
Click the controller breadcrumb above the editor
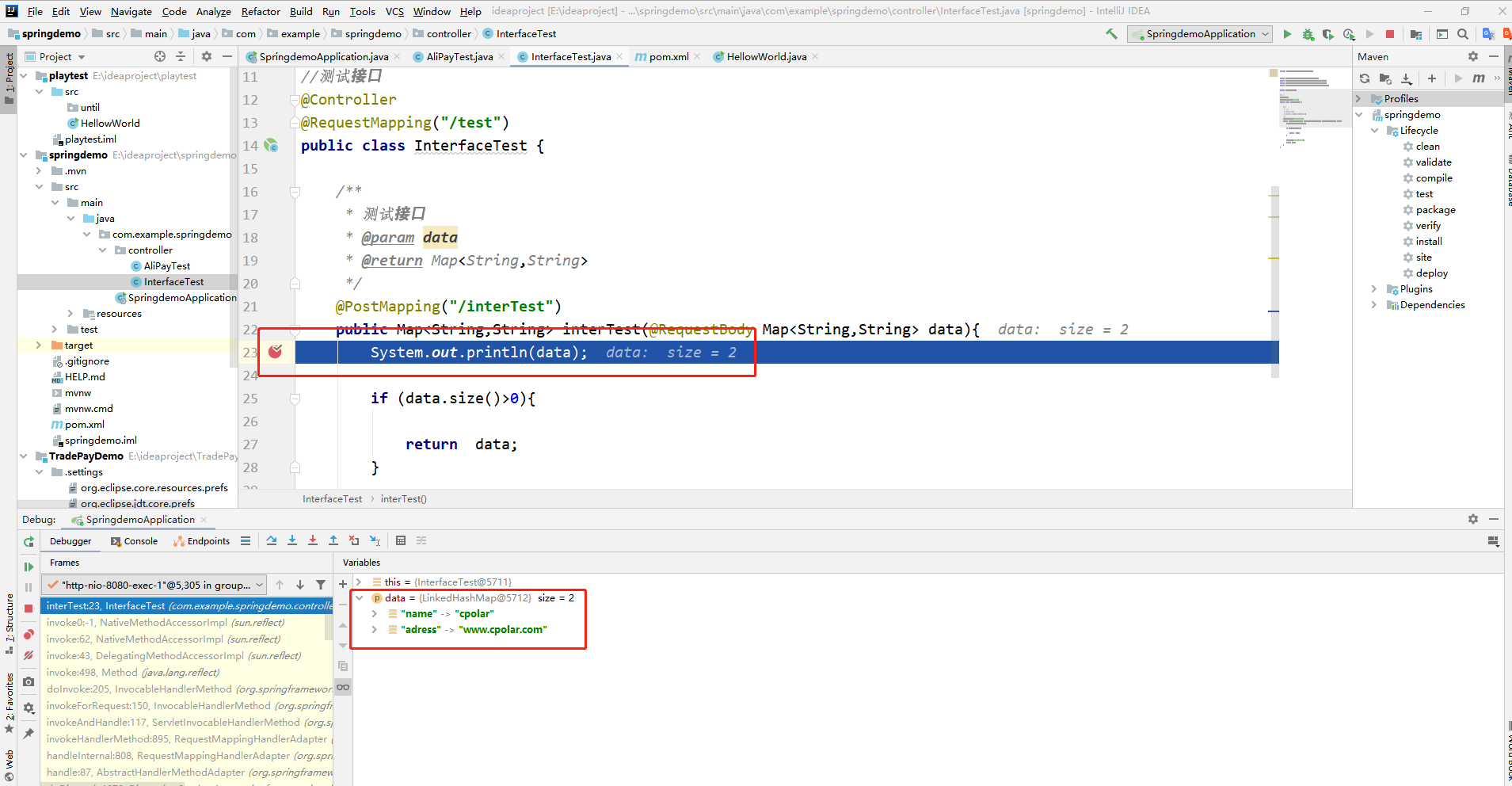coord(447,33)
